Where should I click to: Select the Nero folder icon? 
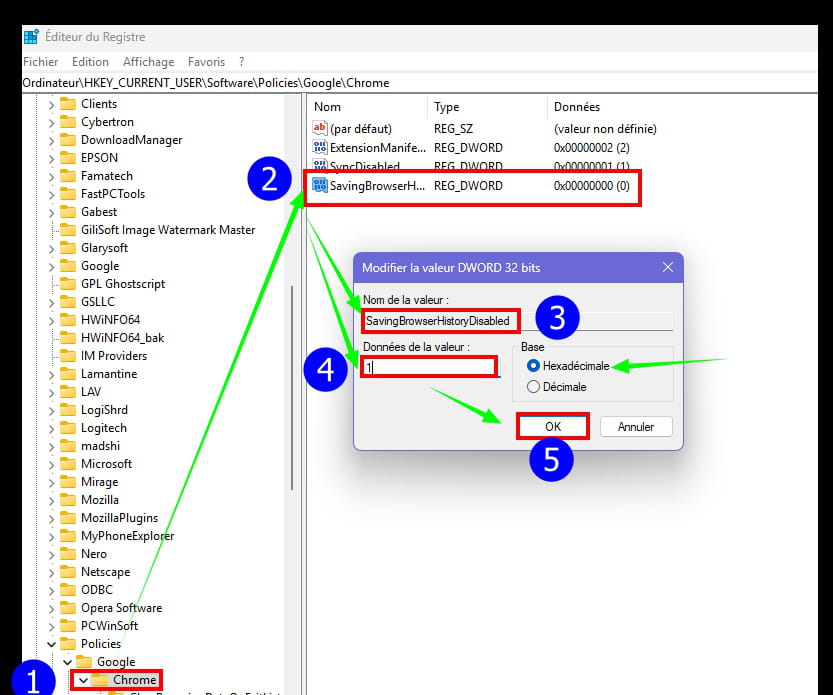[x=67, y=554]
